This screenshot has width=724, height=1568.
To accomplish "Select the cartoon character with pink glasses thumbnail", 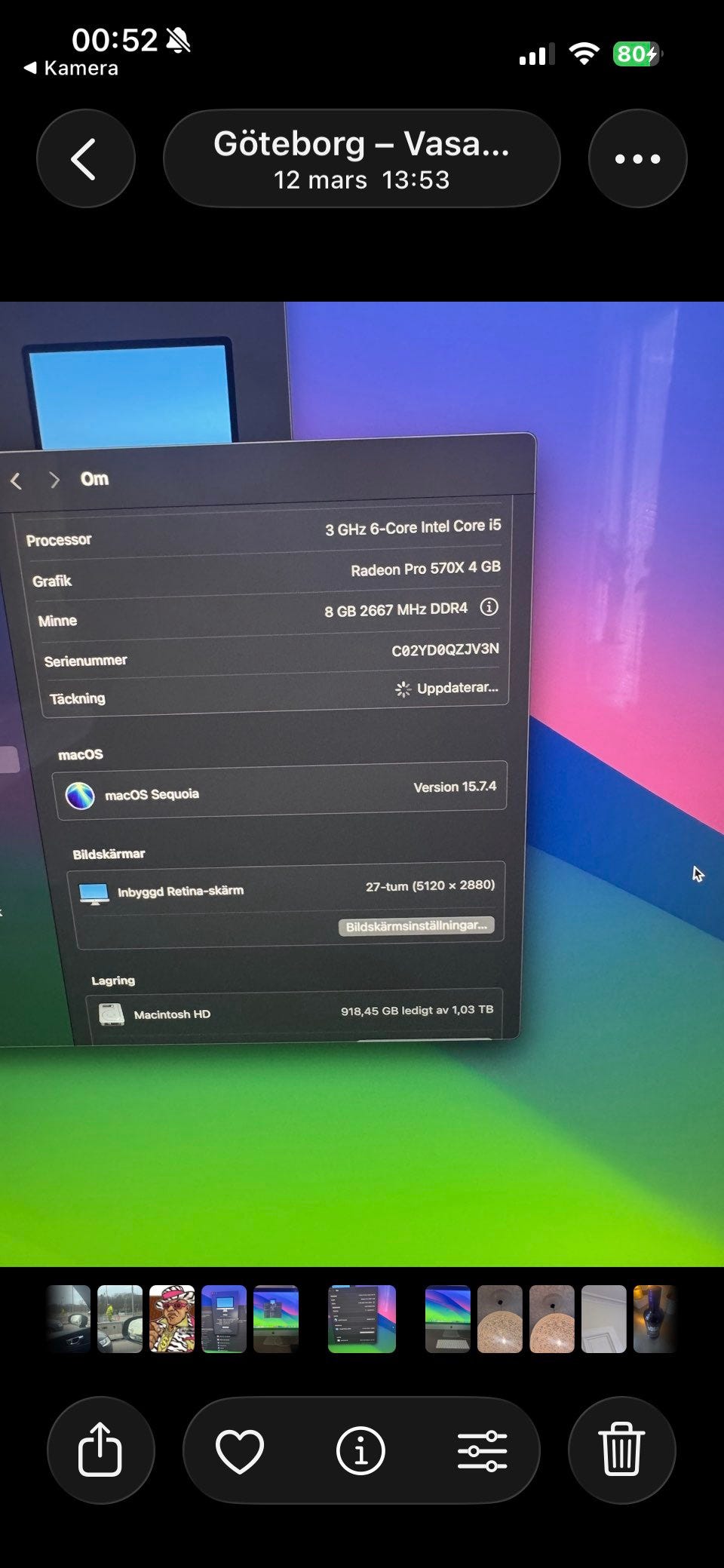I will [x=172, y=1319].
